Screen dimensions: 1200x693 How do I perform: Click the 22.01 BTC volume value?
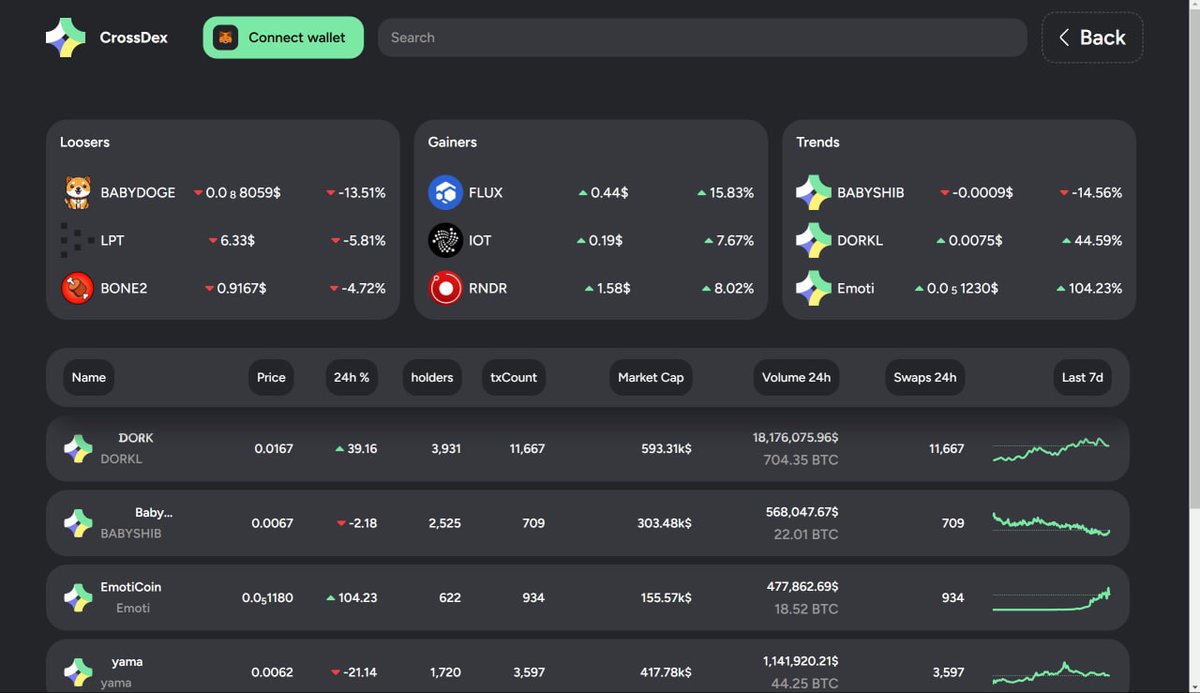[806, 534]
